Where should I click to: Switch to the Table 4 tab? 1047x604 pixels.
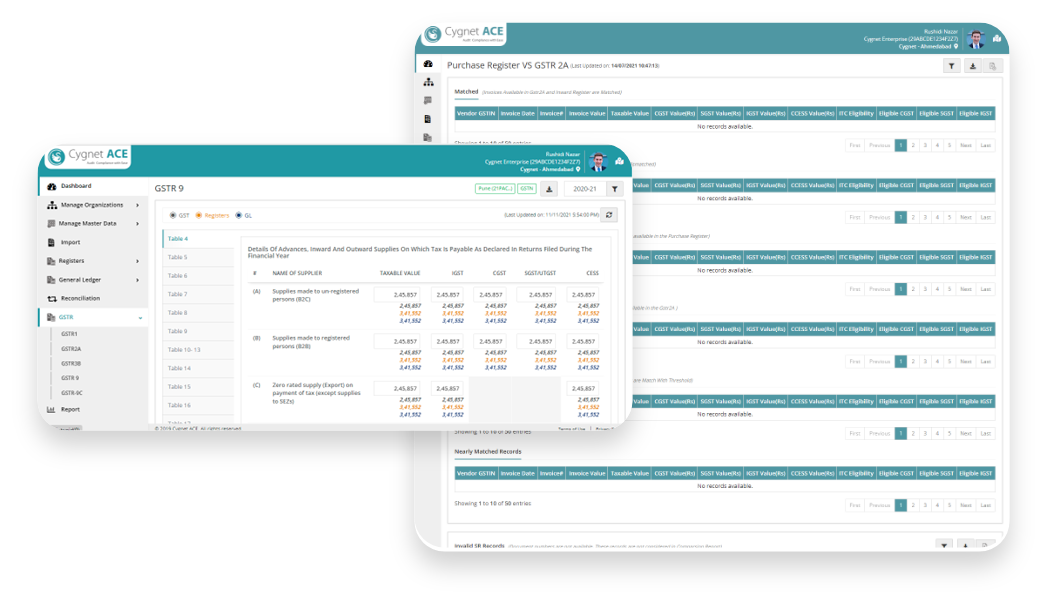(198, 239)
